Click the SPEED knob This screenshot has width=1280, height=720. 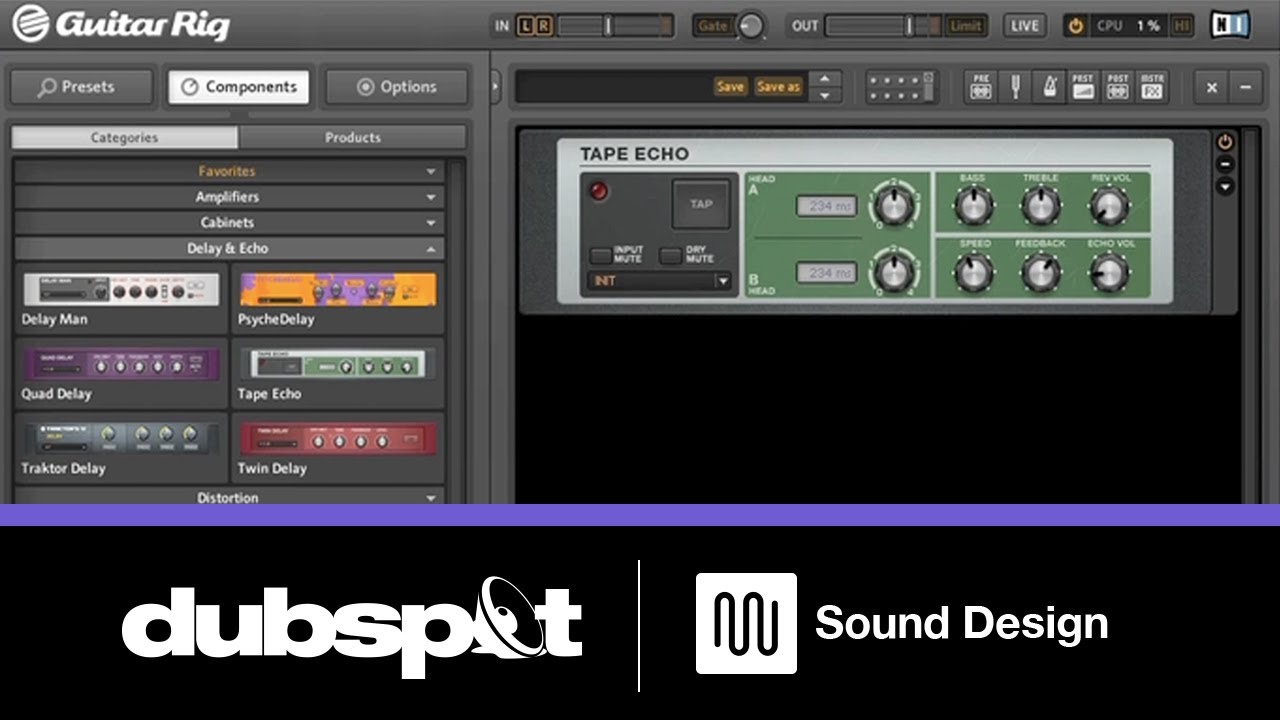click(x=973, y=271)
